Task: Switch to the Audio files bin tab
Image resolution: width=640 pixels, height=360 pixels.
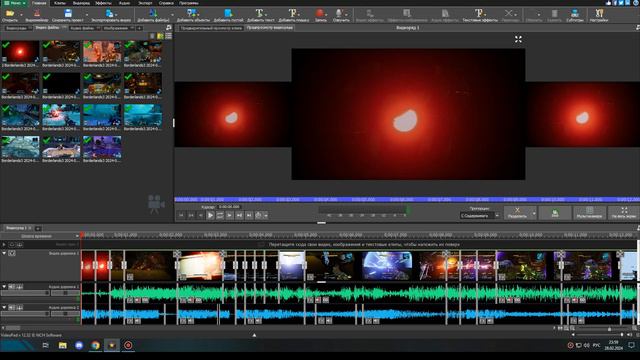Action: point(82,28)
